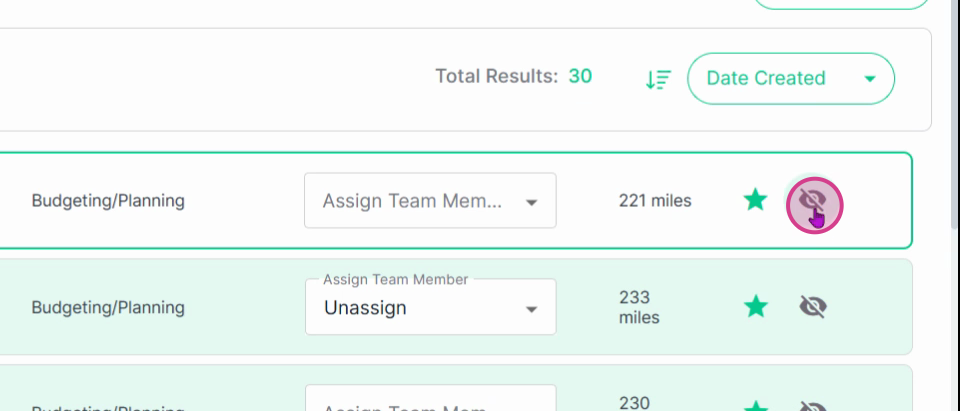Click the Total Results label text
Viewport: 960px width, 411px height.
497,77
